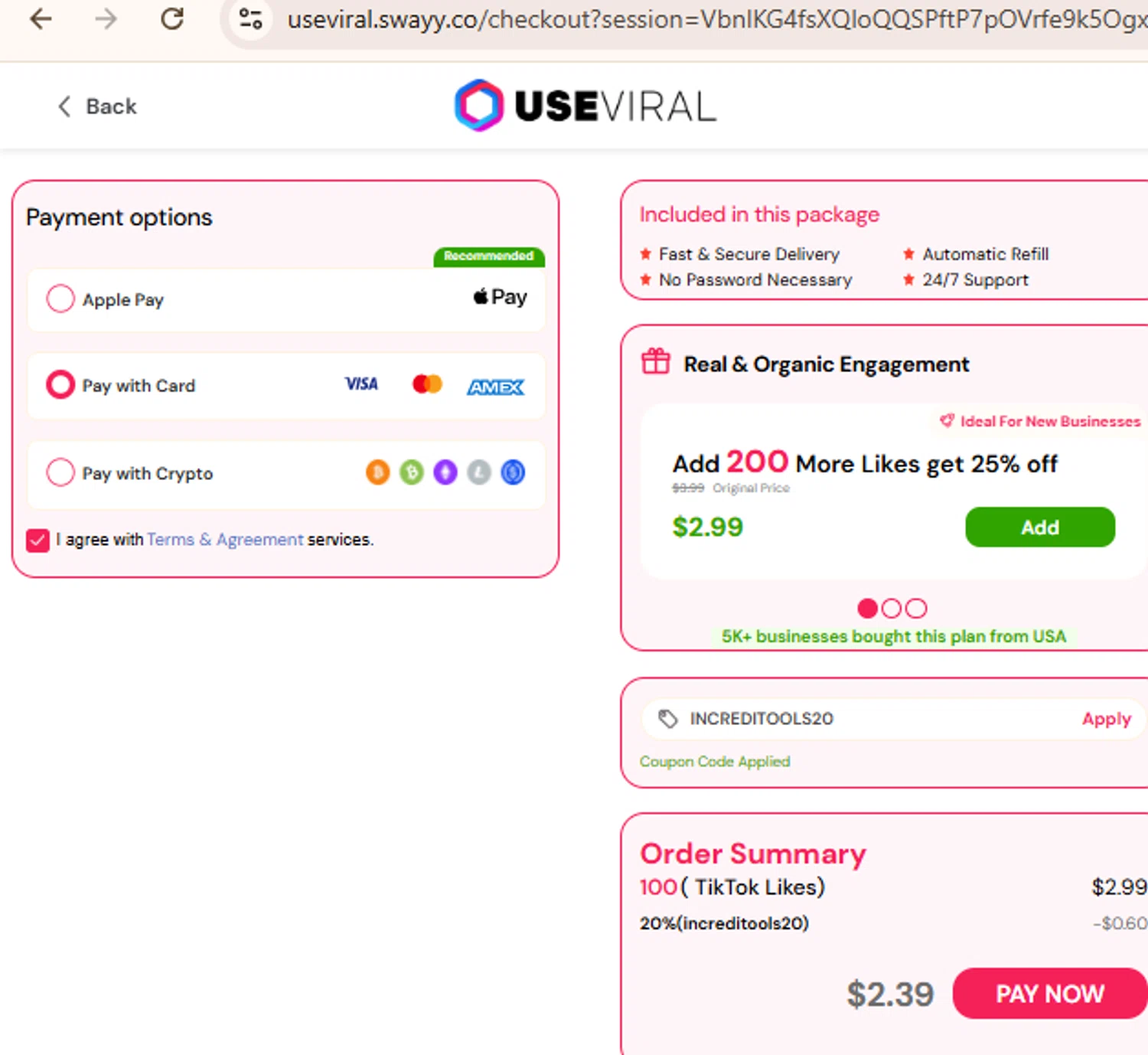This screenshot has height=1055, width=1148.
Task: Open site information icon in address bar
Action: tap(250, 18)
